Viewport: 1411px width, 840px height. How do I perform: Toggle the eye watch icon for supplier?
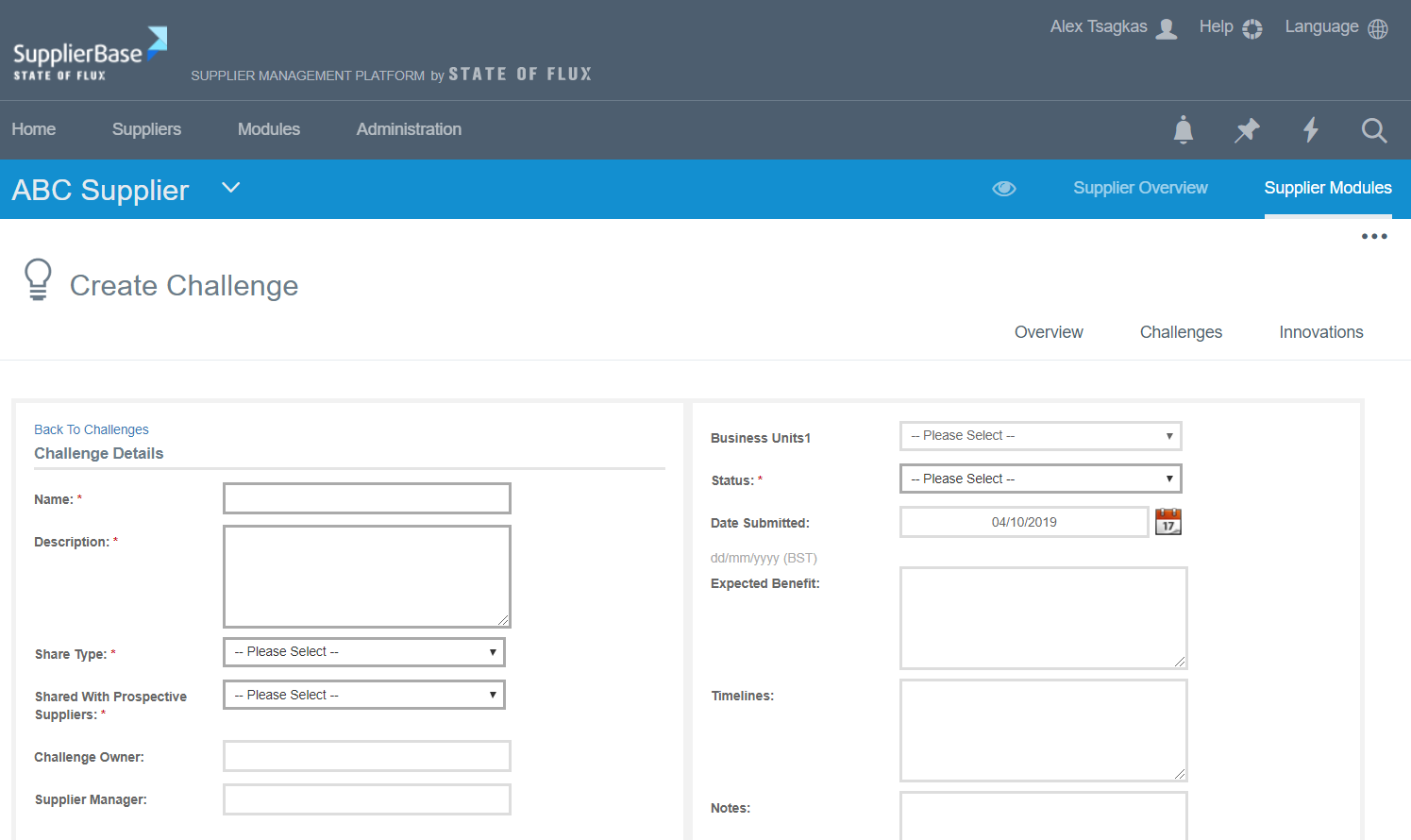pyautogui.click(x=1004, y=189)
